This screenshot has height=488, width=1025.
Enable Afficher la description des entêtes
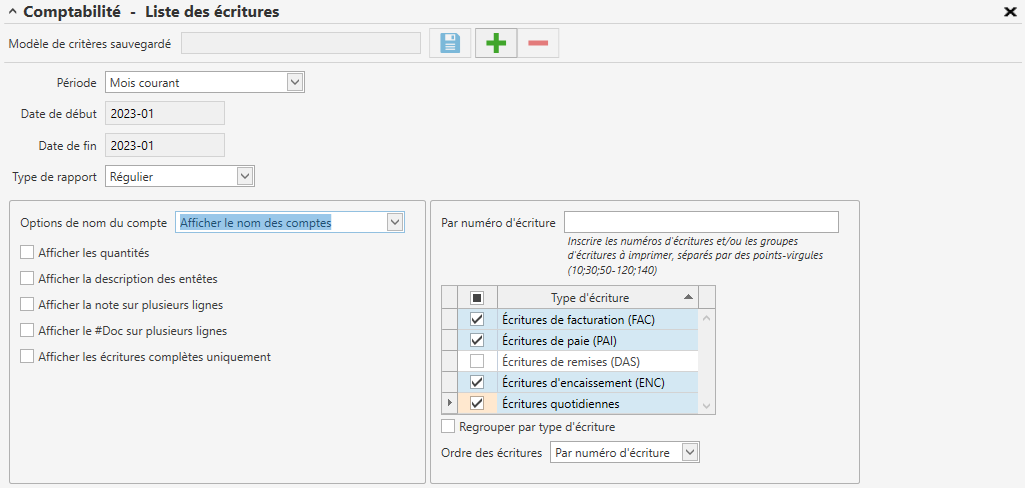point(27,278)
